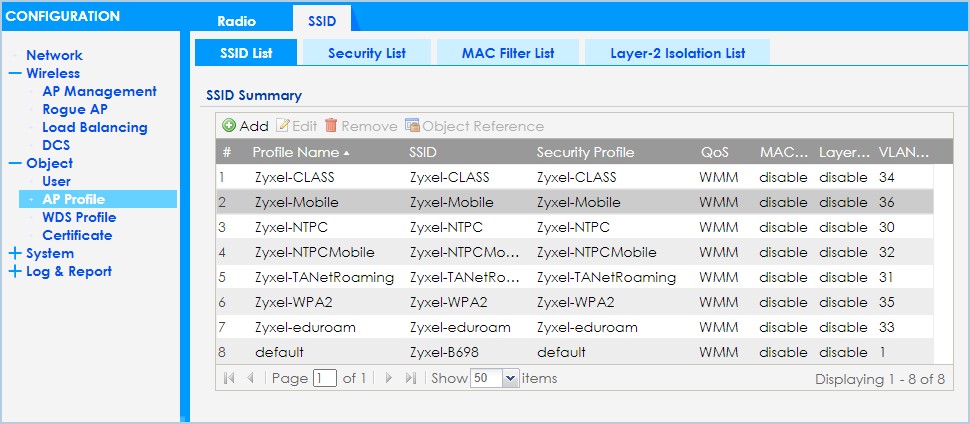970x424 pixels.
Task: Go to first page arrow
Action: pyautogui.click(x=229, y=378)
